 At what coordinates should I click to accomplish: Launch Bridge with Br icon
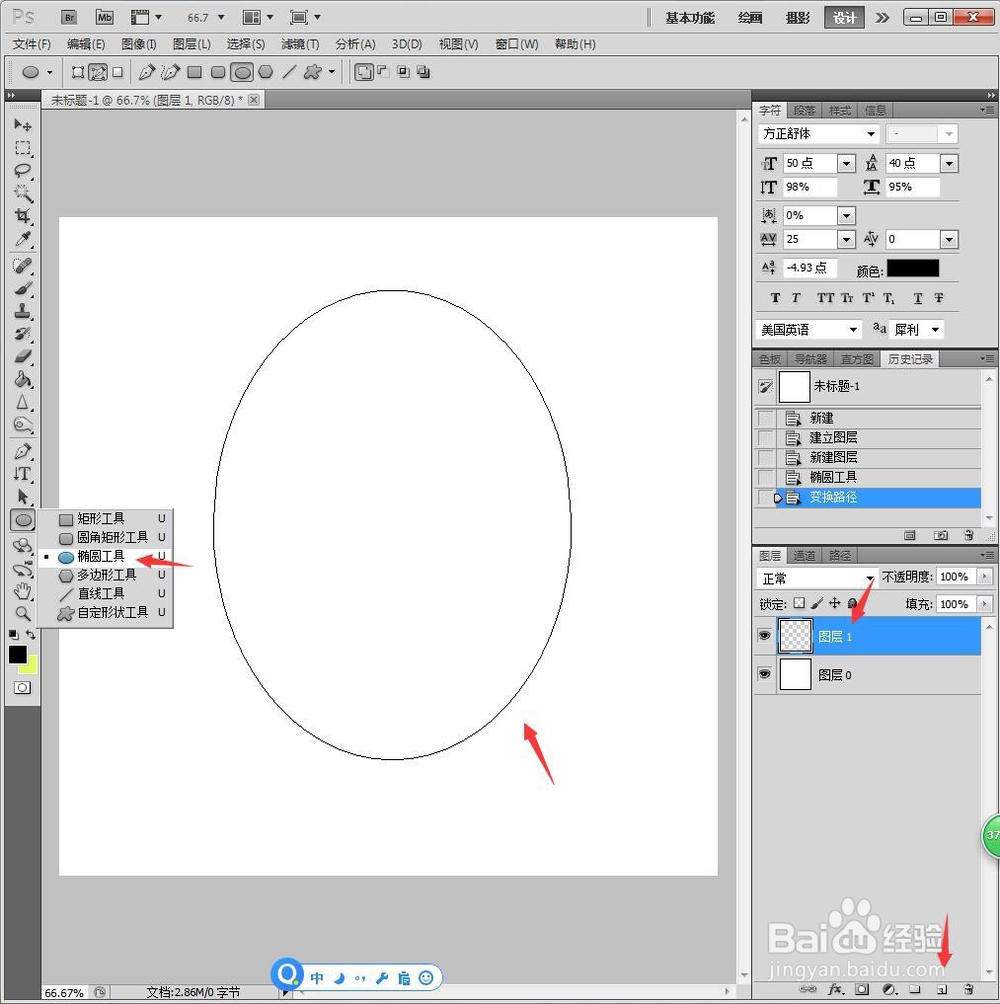[69, 17]
